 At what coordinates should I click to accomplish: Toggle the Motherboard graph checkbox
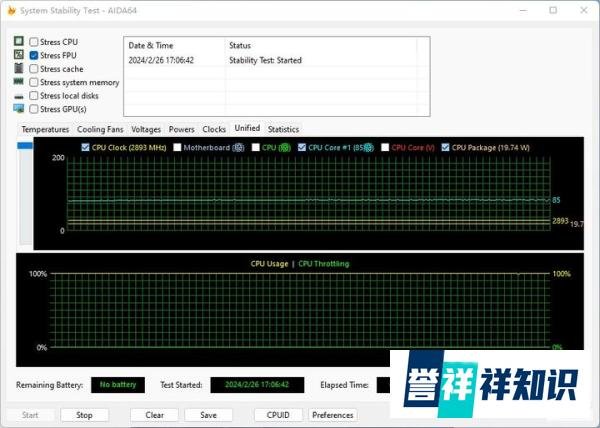click(177, 147)
